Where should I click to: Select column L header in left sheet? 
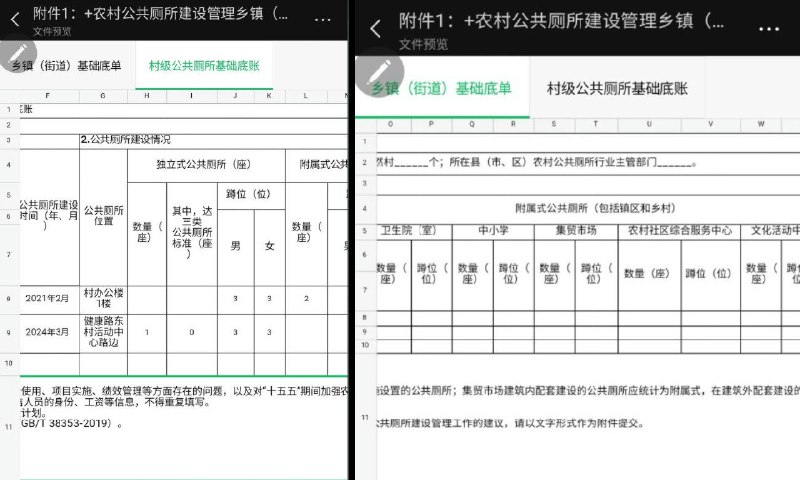tap(306, 96)
